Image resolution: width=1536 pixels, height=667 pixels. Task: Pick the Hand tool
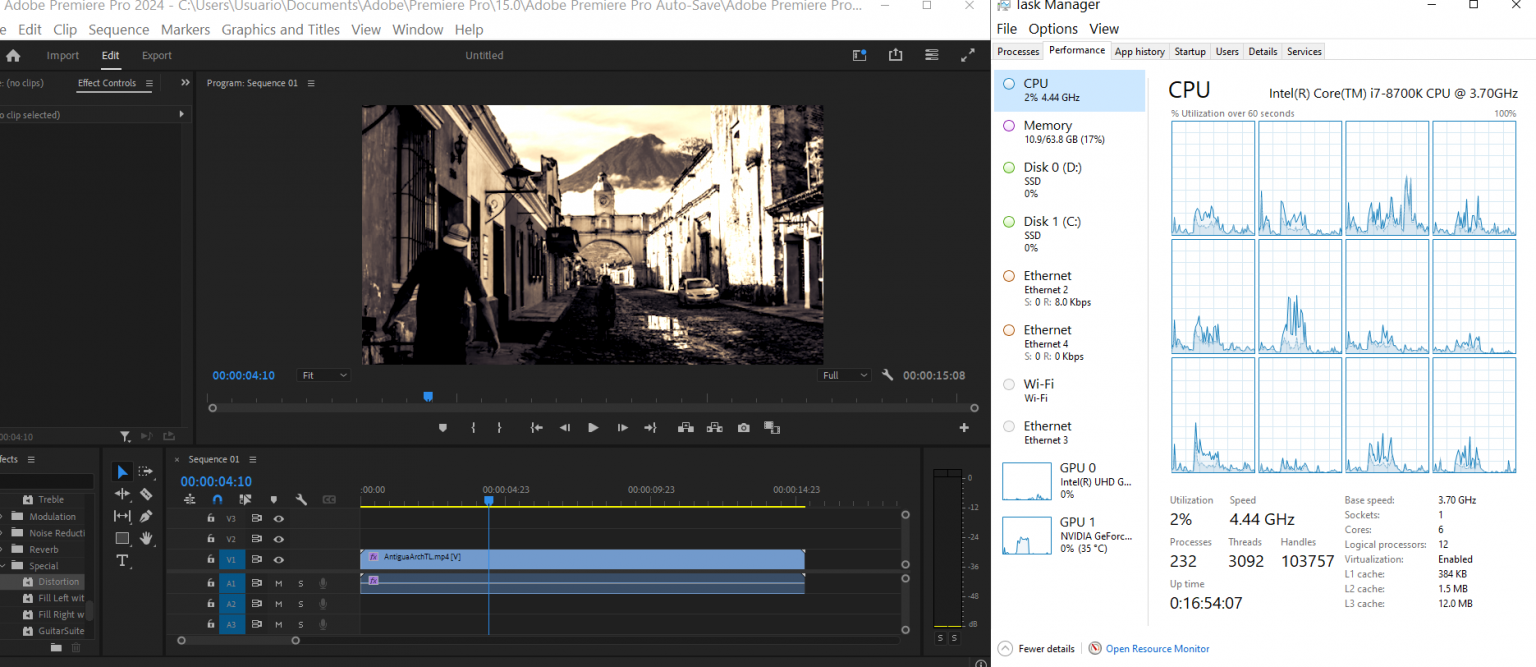146,538
